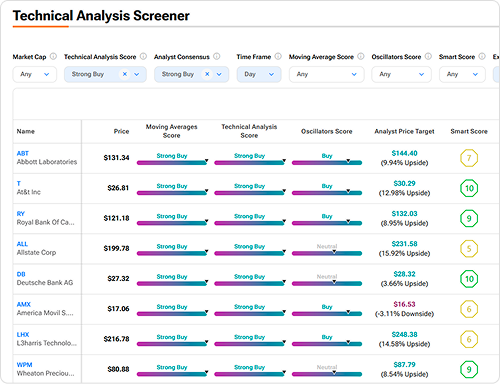Viewport: 500px width, 384px height.
Task: Click Deutsche Bank AG company name
Action: coord(45,283)
